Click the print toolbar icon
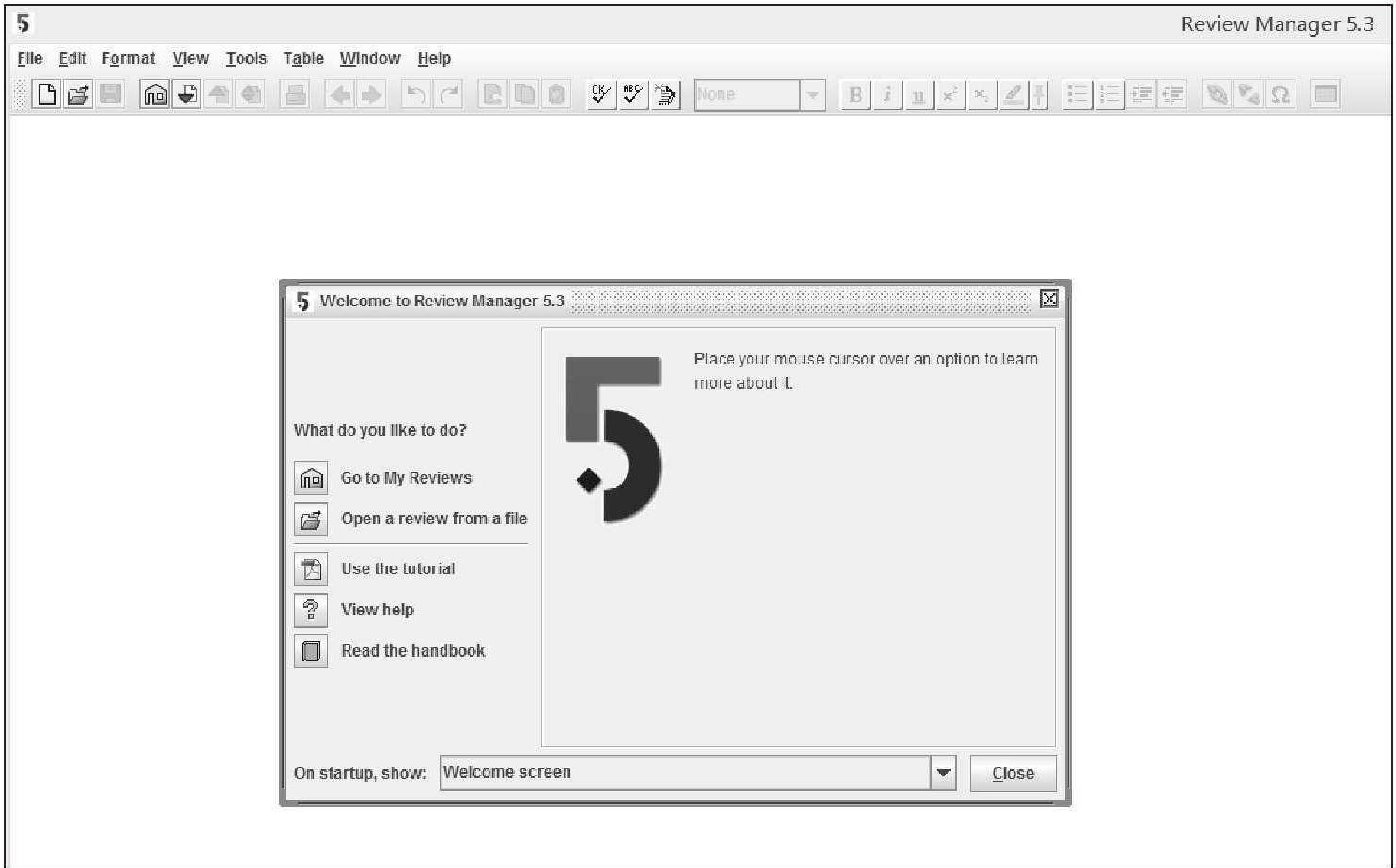 point(295,94)
